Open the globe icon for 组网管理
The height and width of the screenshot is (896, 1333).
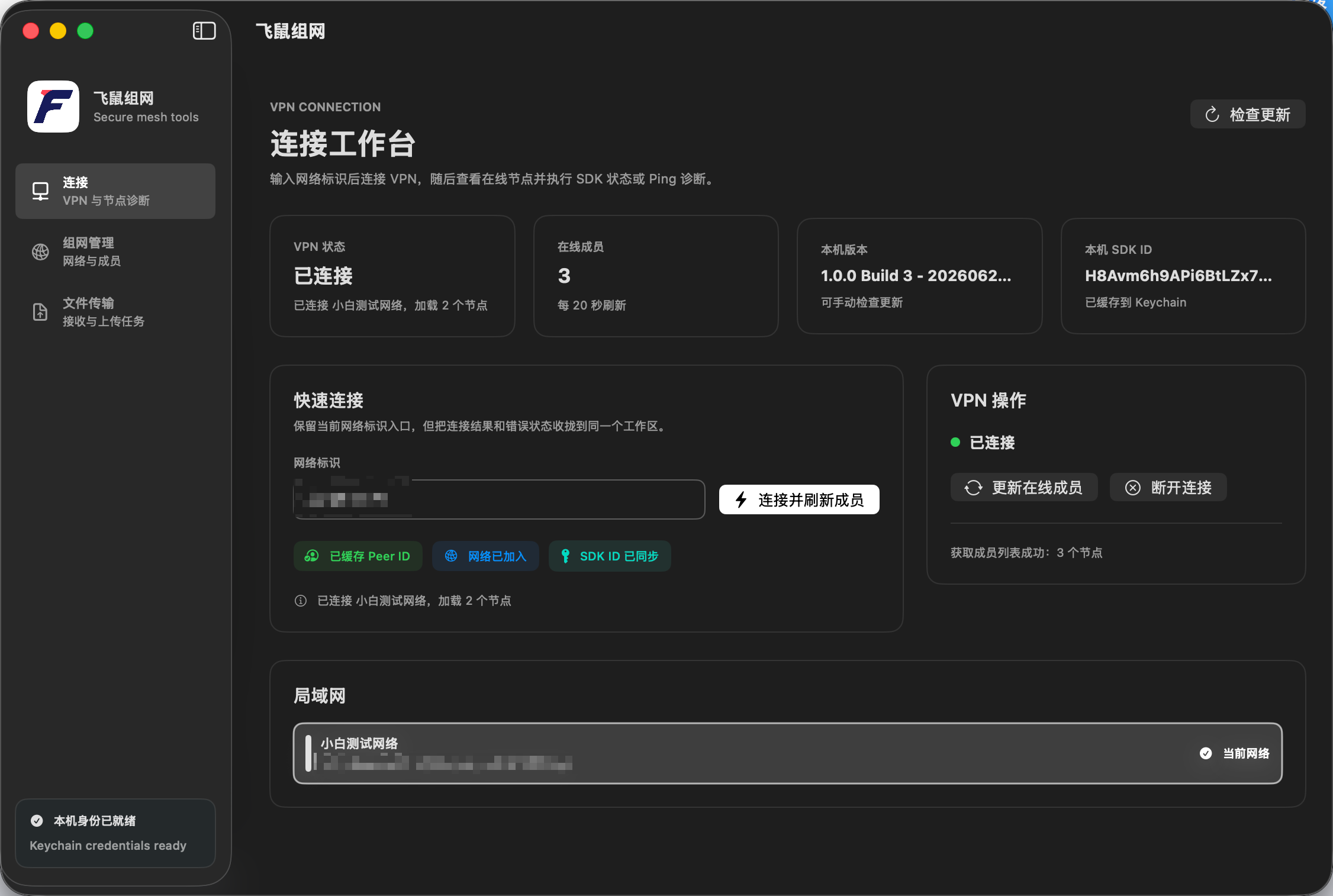click(x=40, y=252)
